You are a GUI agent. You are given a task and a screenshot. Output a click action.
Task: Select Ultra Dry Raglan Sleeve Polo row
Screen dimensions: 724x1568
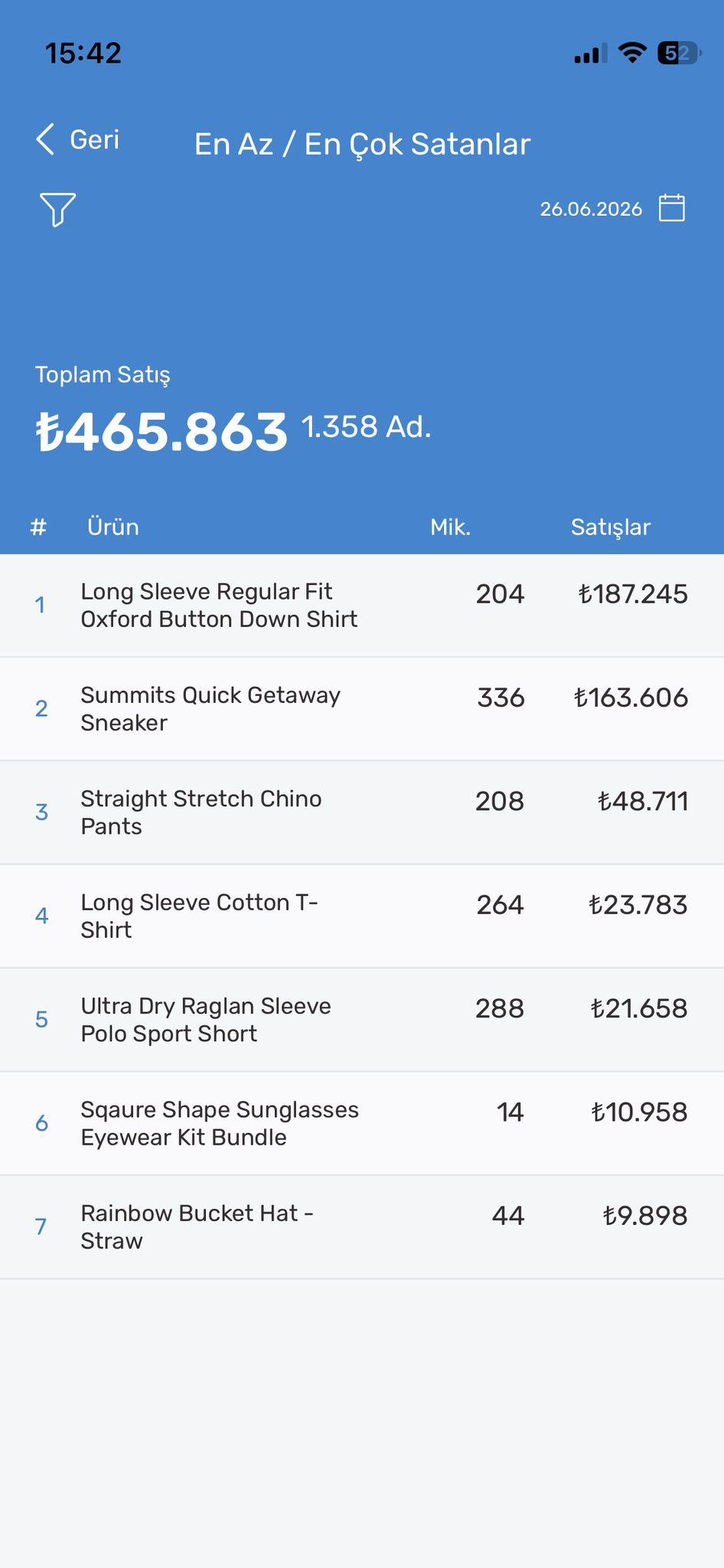coord(362,1020)
